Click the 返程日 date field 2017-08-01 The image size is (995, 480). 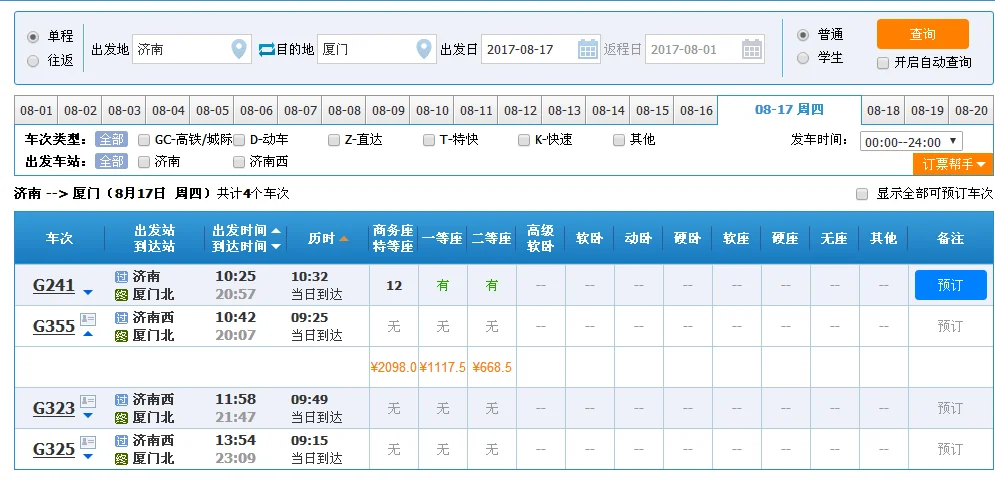tap(704, 49)
